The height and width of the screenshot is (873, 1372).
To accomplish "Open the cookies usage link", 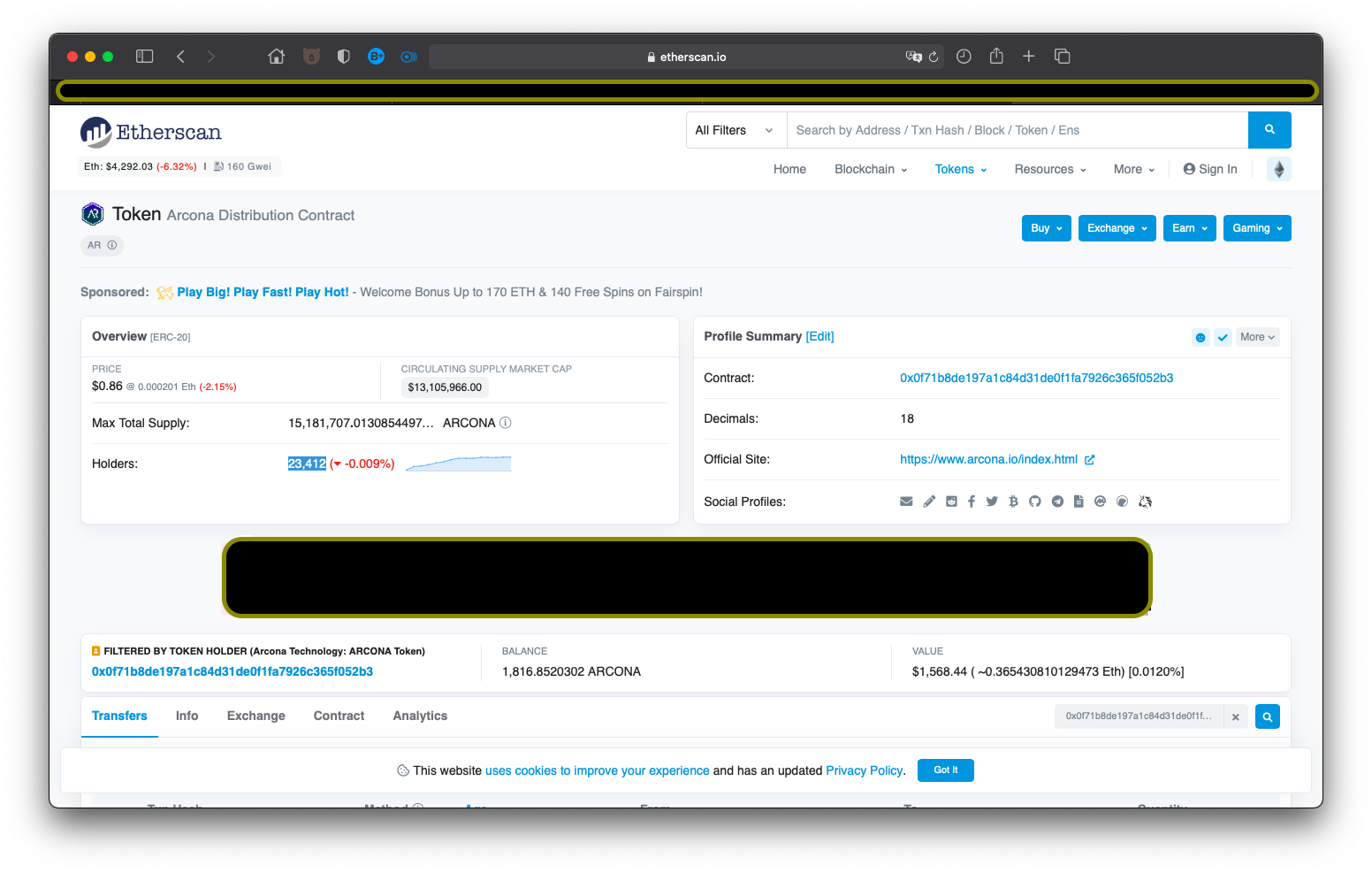I will [598, 770].
